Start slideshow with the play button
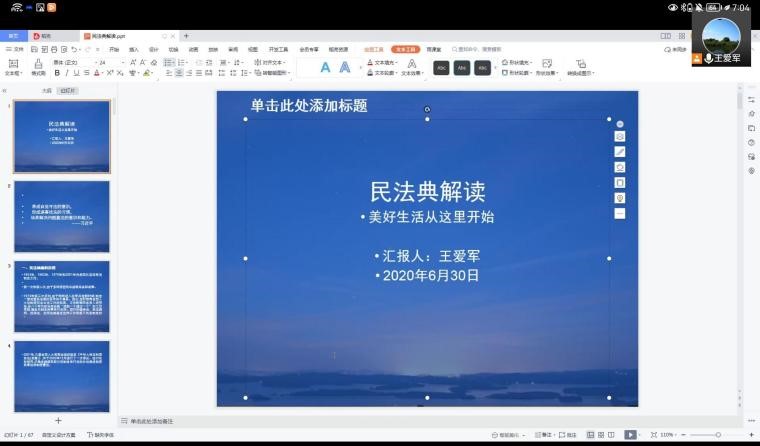Image resolution: width=760 pixels, height=446 pixels. point(630,435)
